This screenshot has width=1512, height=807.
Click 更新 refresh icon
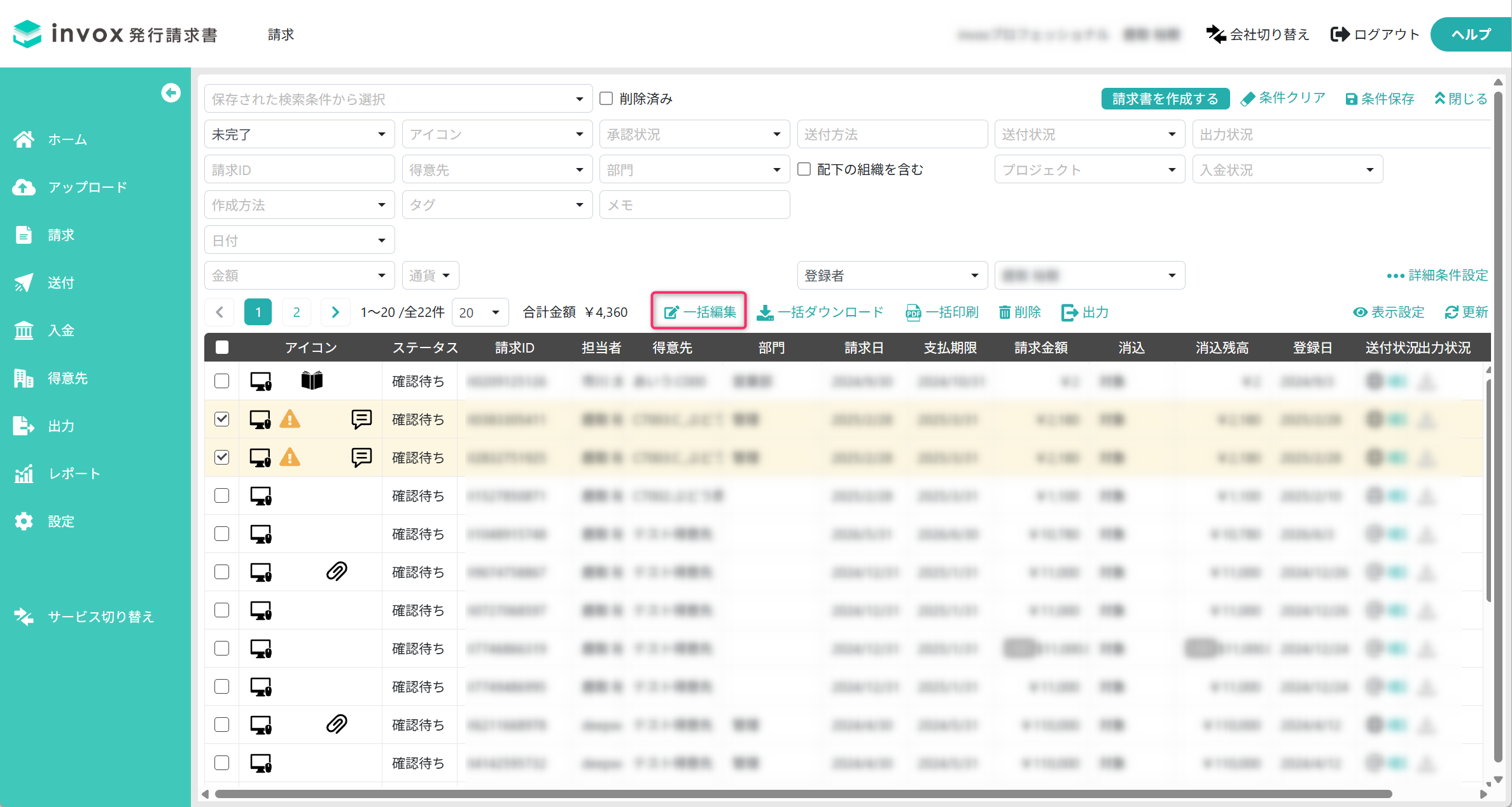coord(1452,312)
